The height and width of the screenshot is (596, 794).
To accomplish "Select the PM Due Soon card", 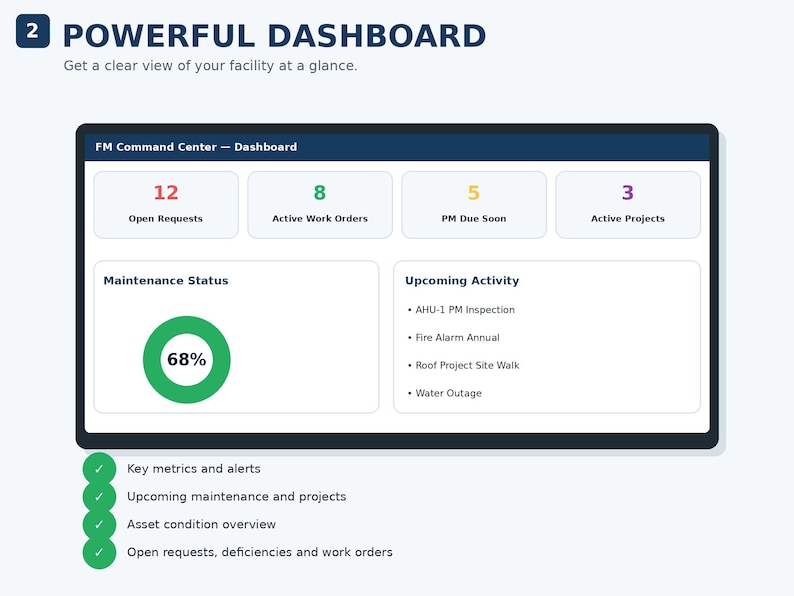I will point(474,205).
